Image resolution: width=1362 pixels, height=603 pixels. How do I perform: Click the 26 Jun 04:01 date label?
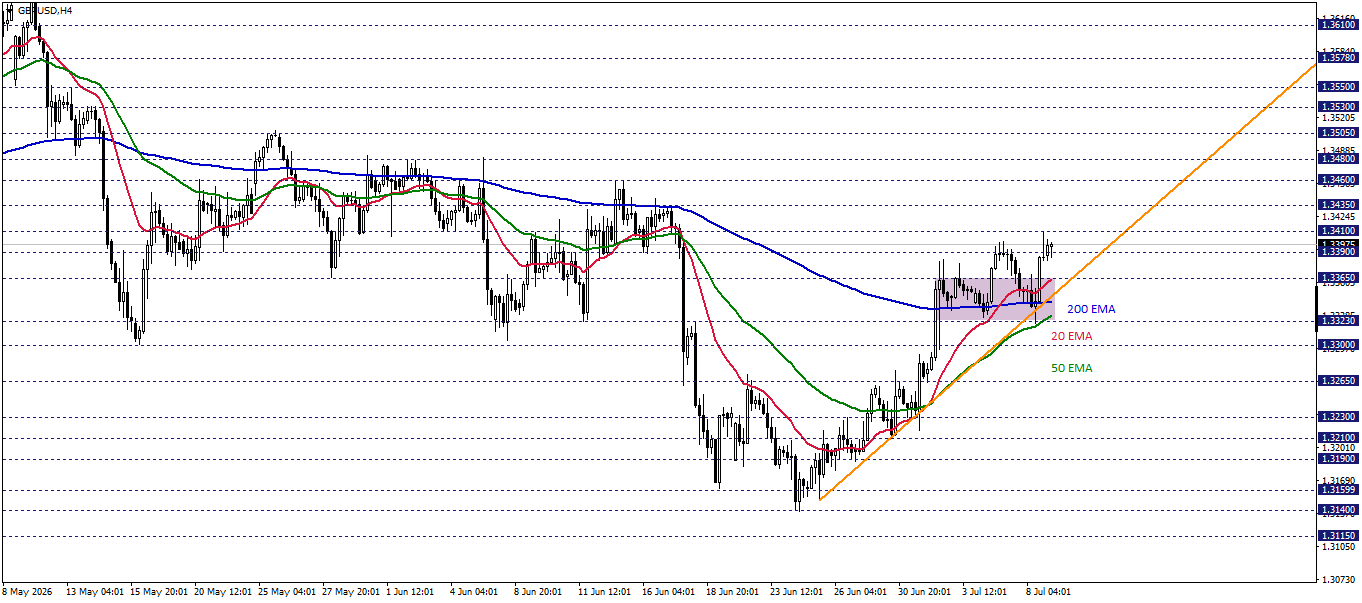tap(863, 592)
